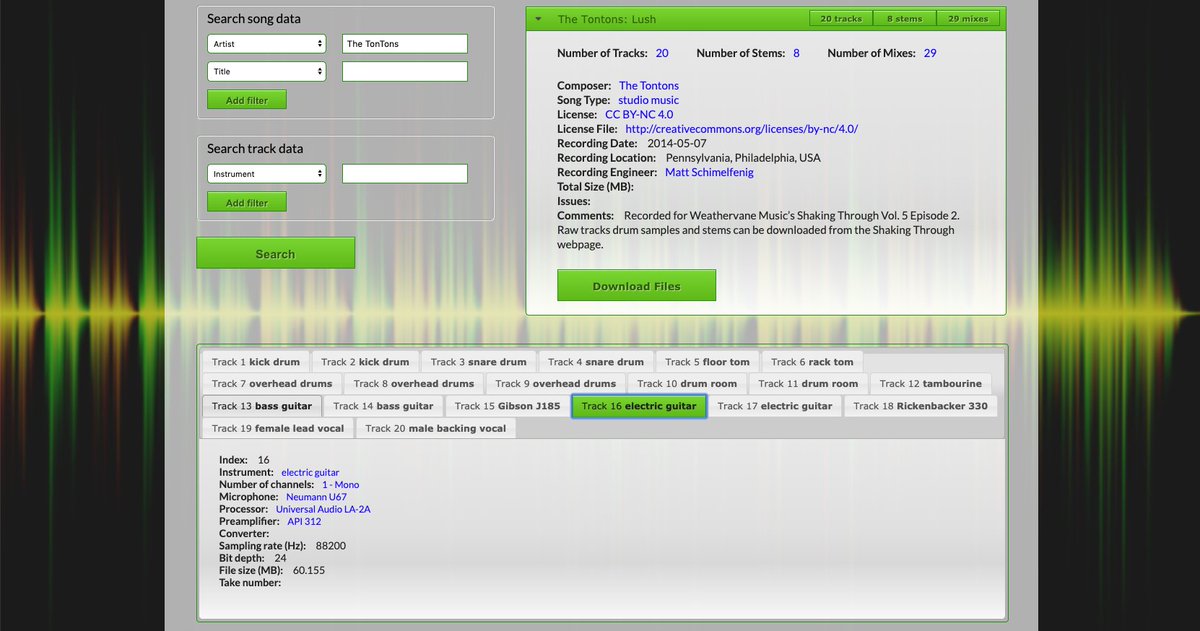Open Track 18 Rickenbacker 330 tab
Screen dimensions: 1200x631
point(920,406)
